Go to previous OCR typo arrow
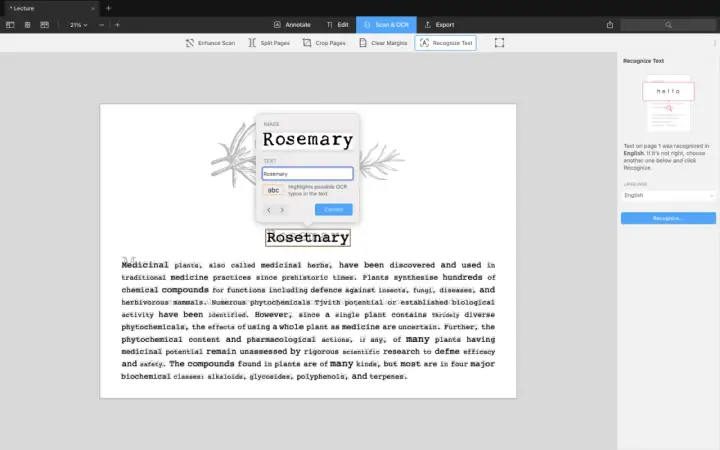The width and height of the screenshot is (720, 450). (x=269, y=210)
